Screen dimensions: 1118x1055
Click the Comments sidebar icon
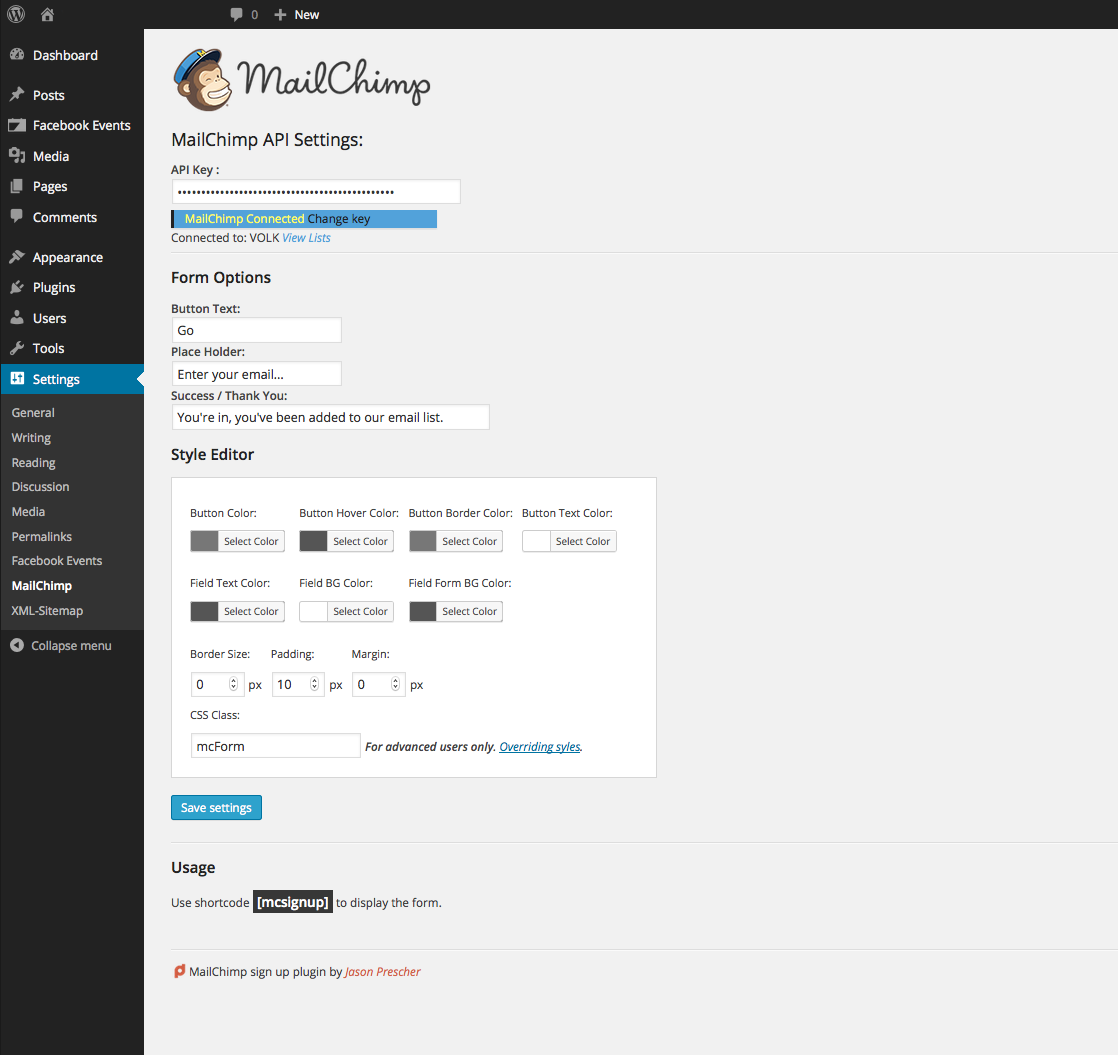(17, 216)
